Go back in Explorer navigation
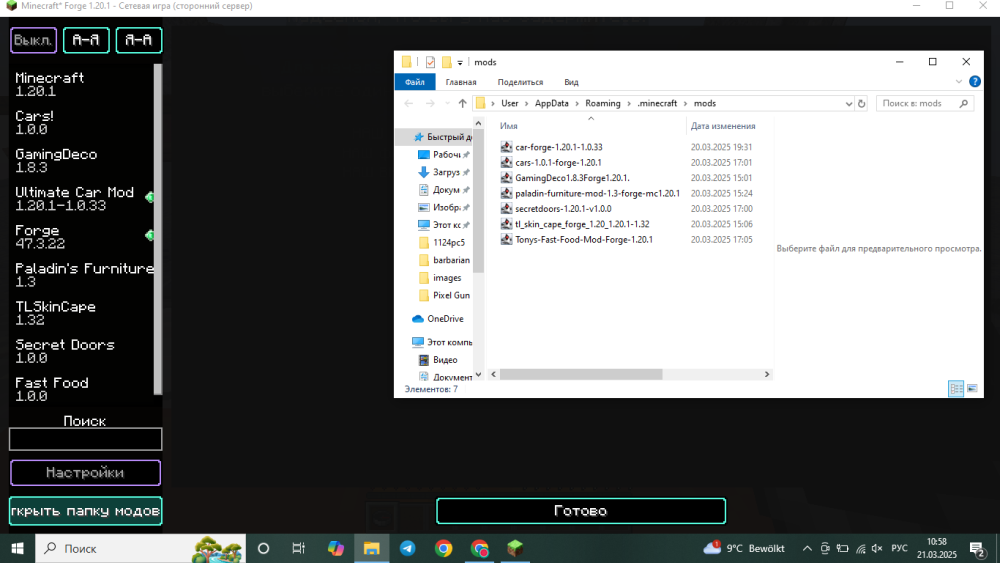Screen dimensions: 1000x563 click(409, 103)
